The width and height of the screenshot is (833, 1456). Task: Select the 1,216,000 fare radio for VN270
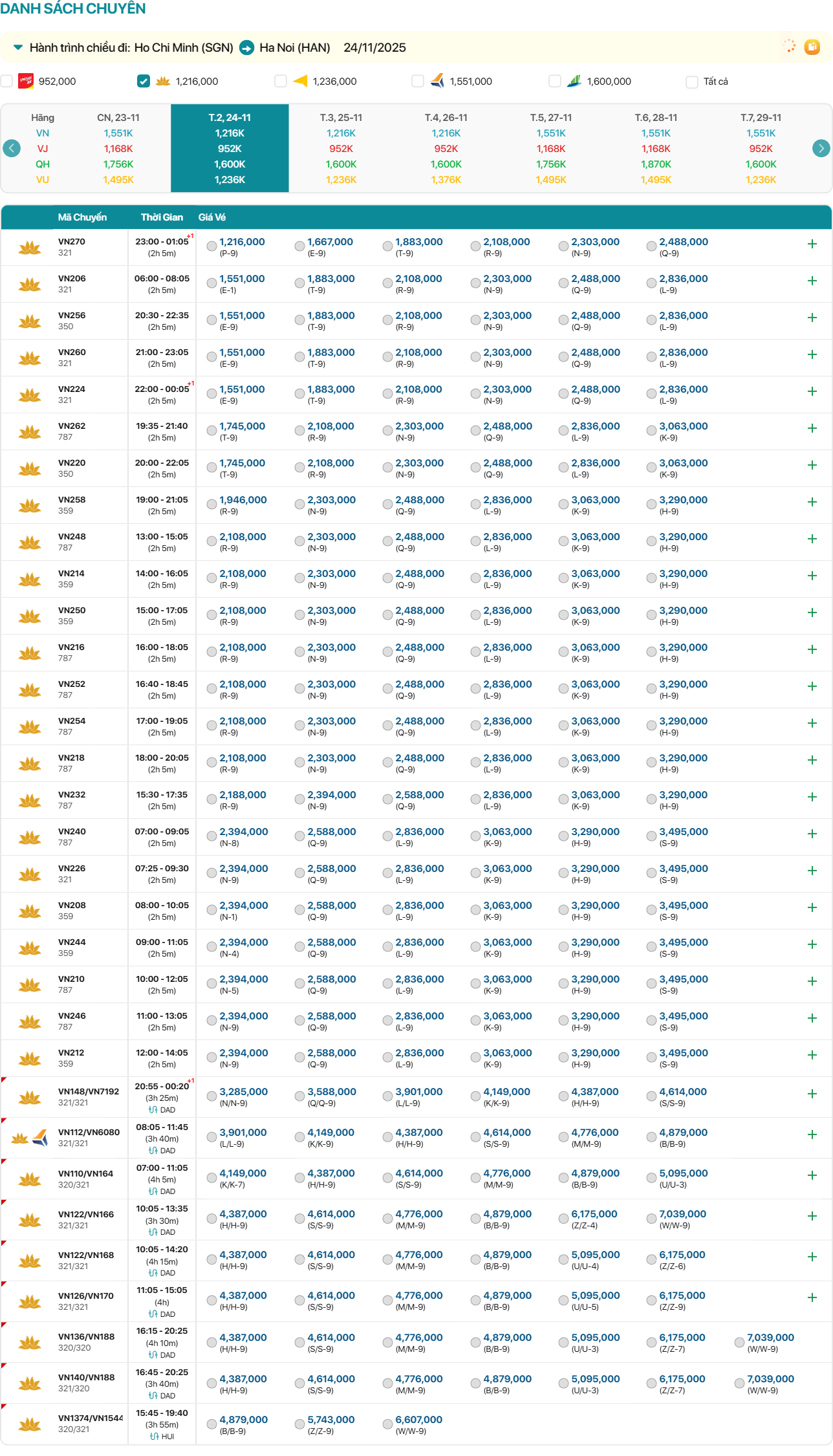[x=211, y=246]
